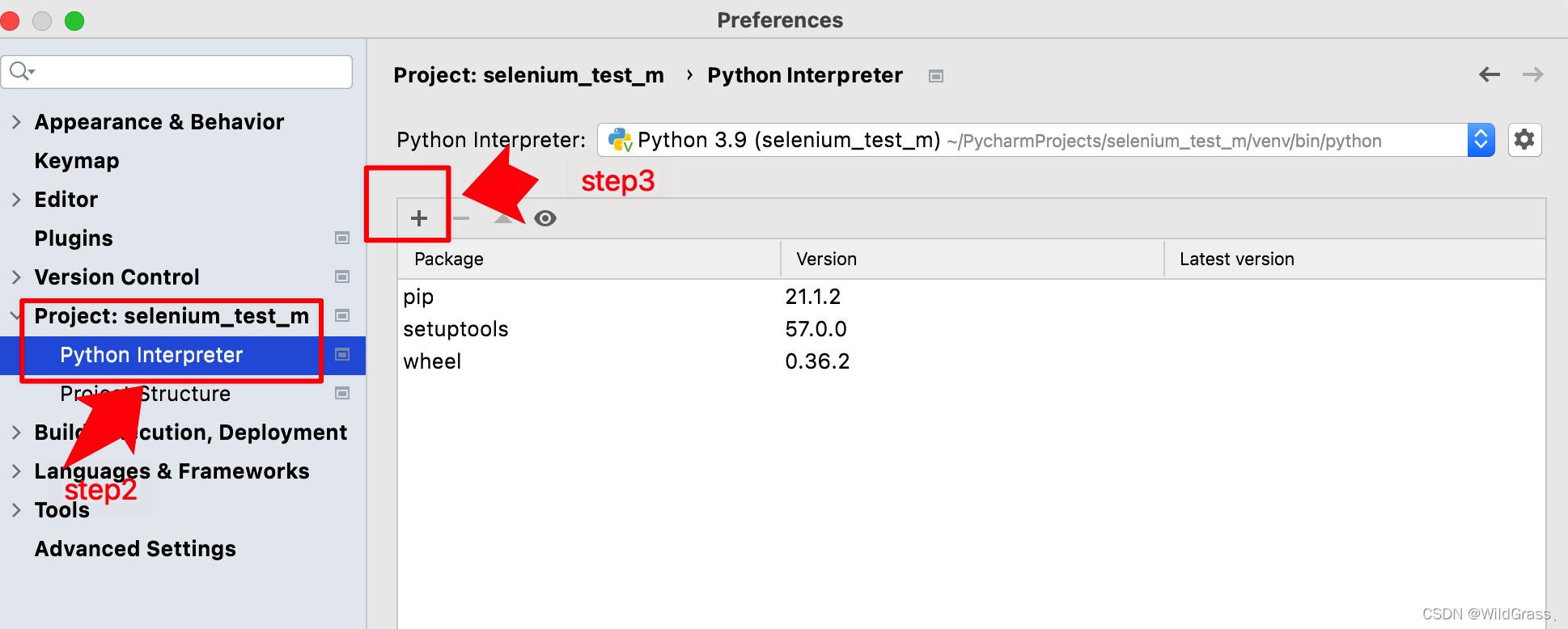This screenshot has height=629, width=1568.
Task: Click the plus icon to install package
Action: pos(419,218)
